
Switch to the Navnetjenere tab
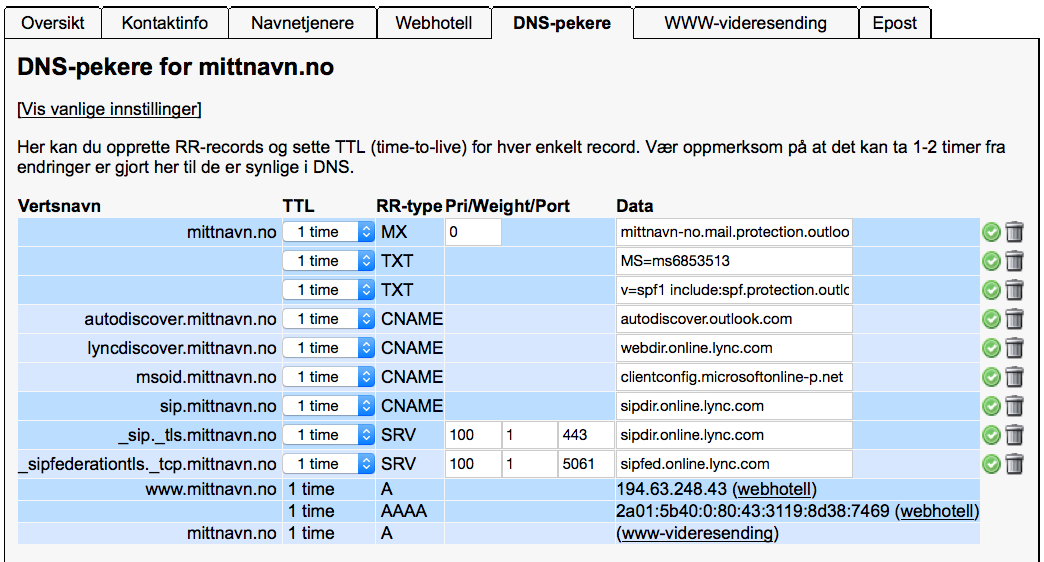click(302, 23)
